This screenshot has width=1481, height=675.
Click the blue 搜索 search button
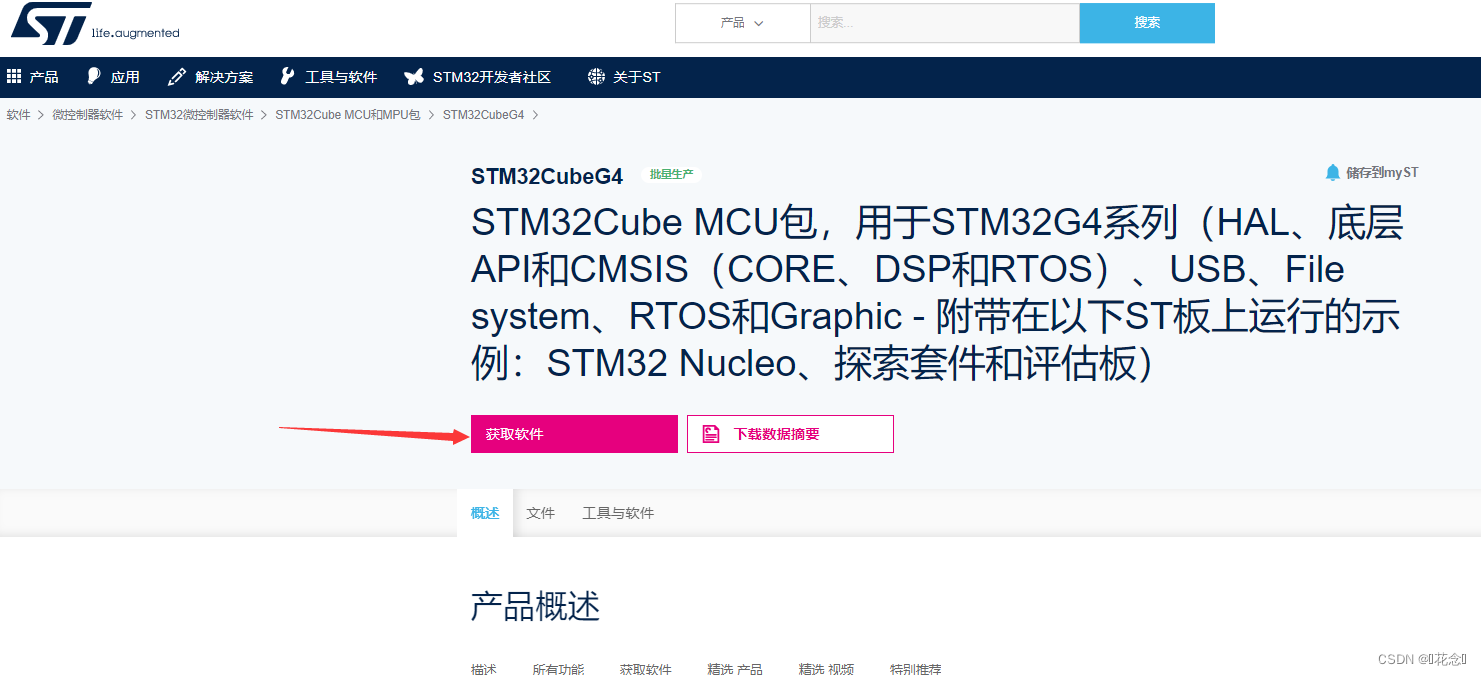point(1147,23)
